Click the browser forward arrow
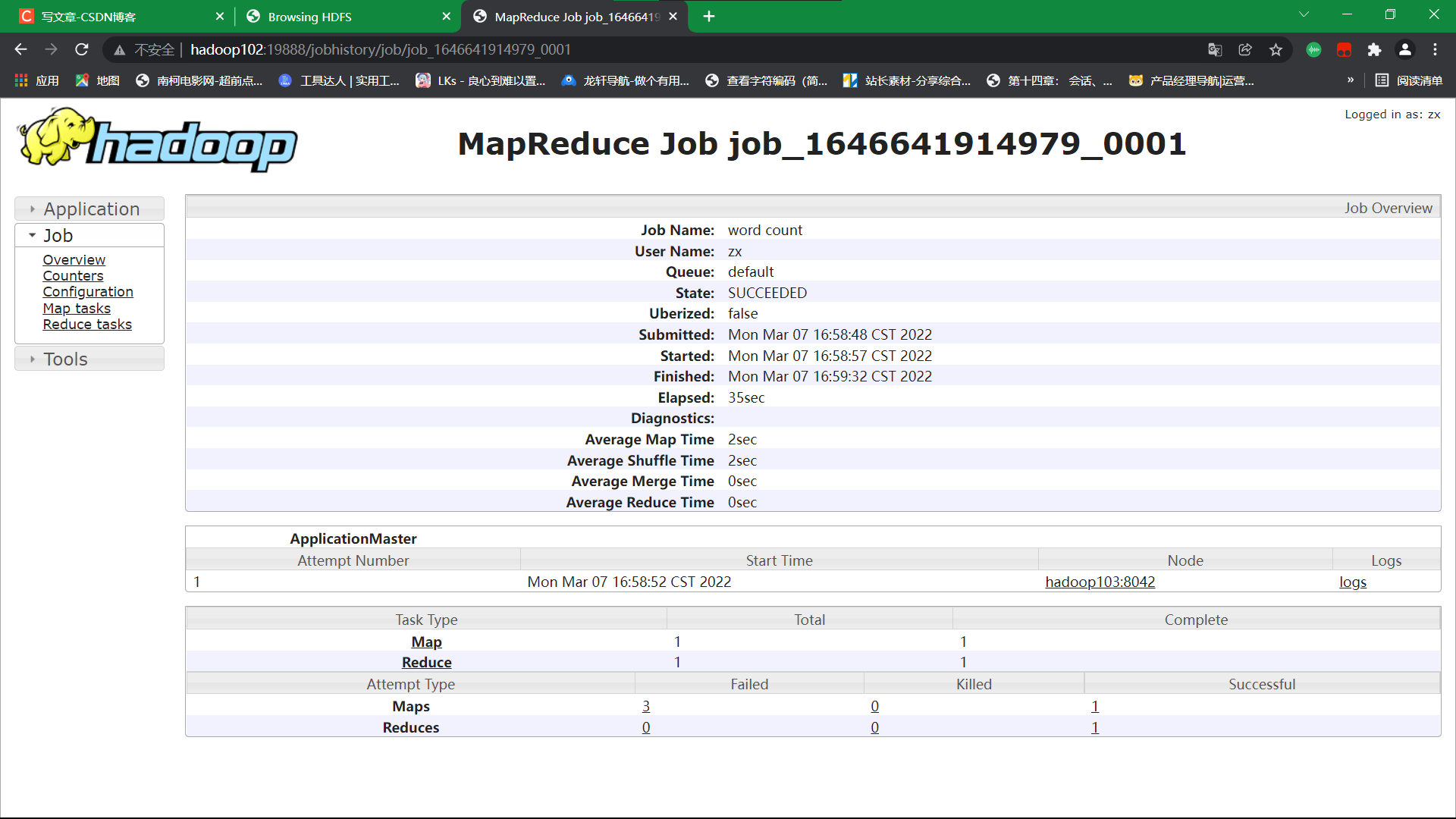This screenshot has height=819, width=1456. pyautogui.click(x=51, y=49)
